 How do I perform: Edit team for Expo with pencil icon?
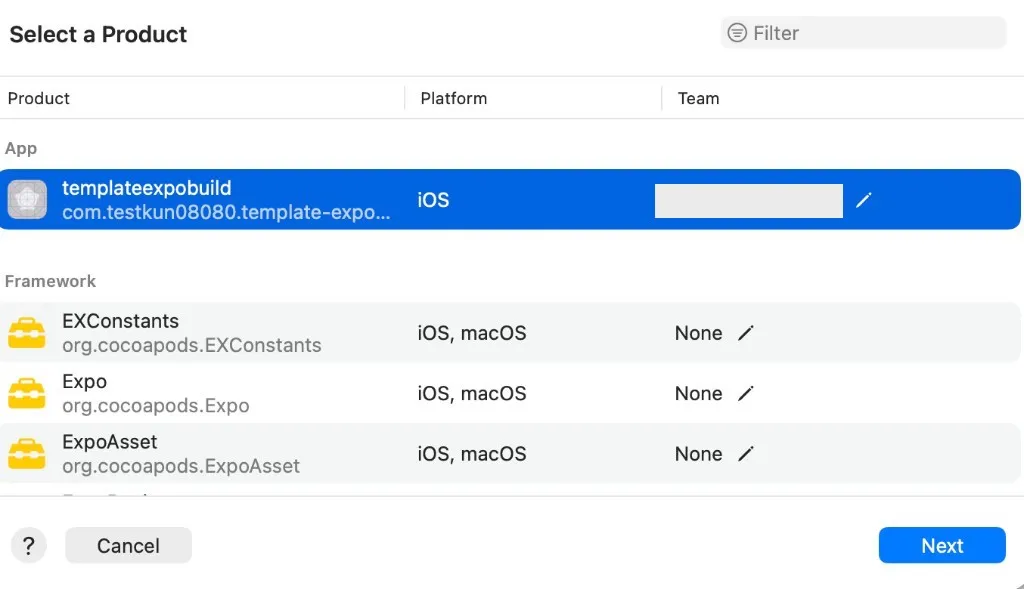pyautogui.click(x=745, y=394)
